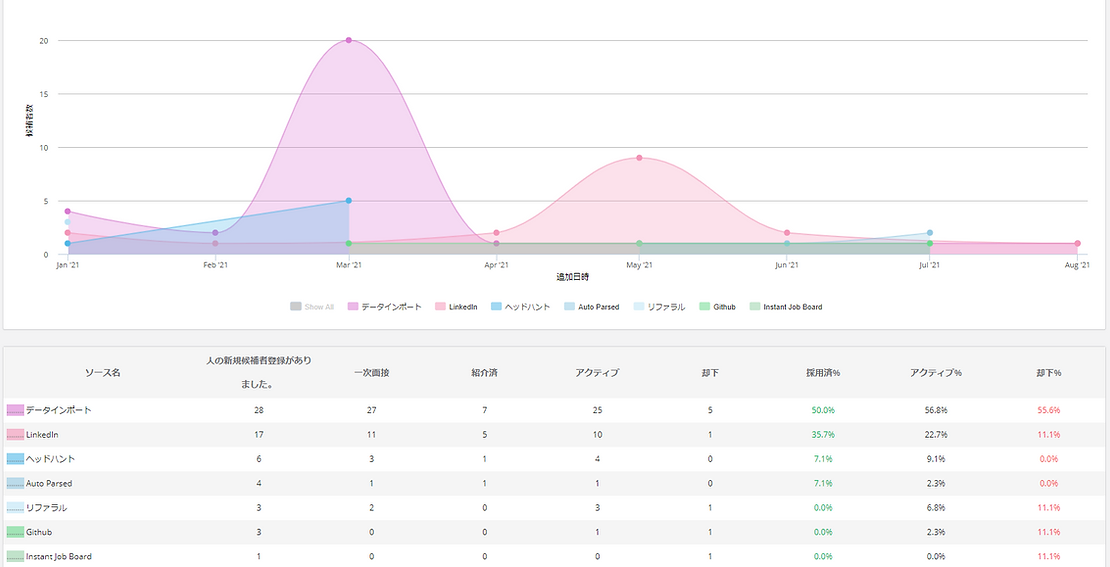Click the Instant Job Board table row name
This screenshot has height=567, width=1110.
pyautogui.click(x=58, y=556)
